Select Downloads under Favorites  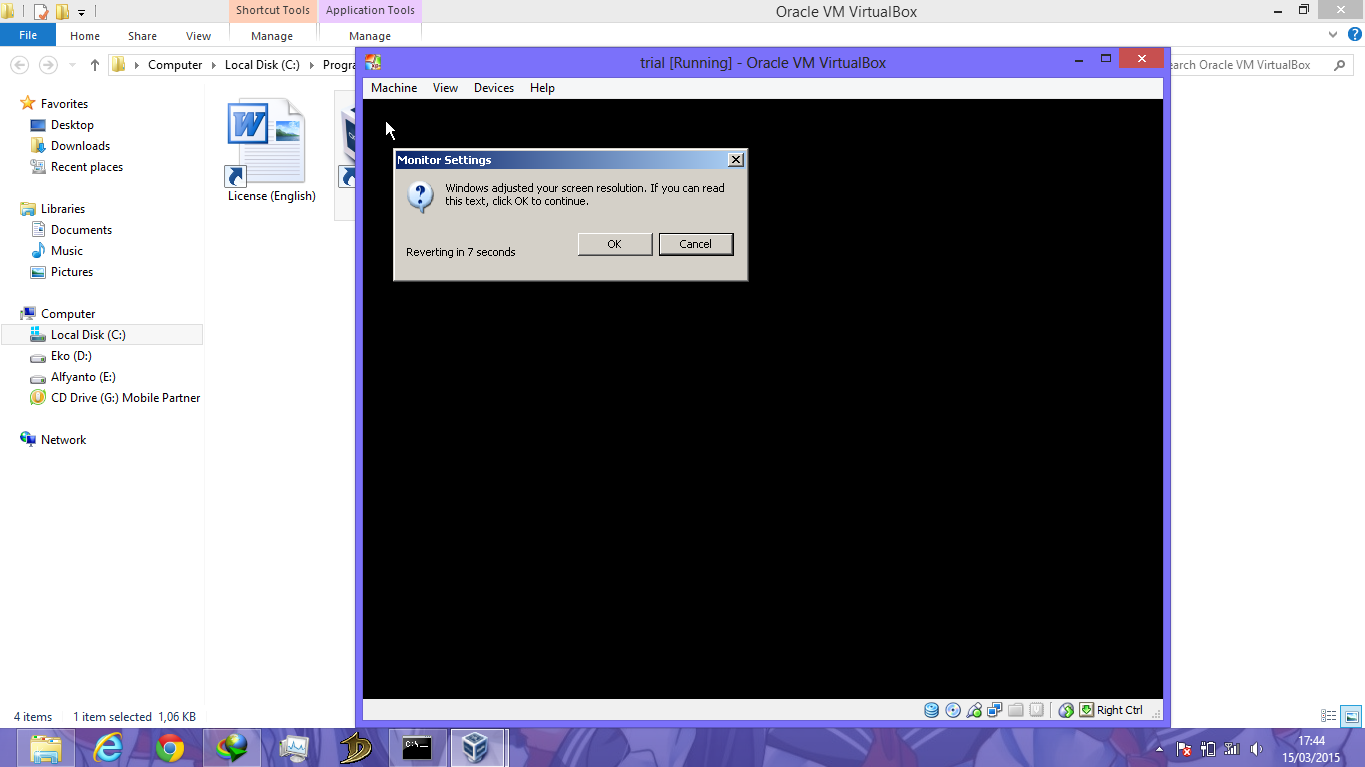(x=80, y=146)
